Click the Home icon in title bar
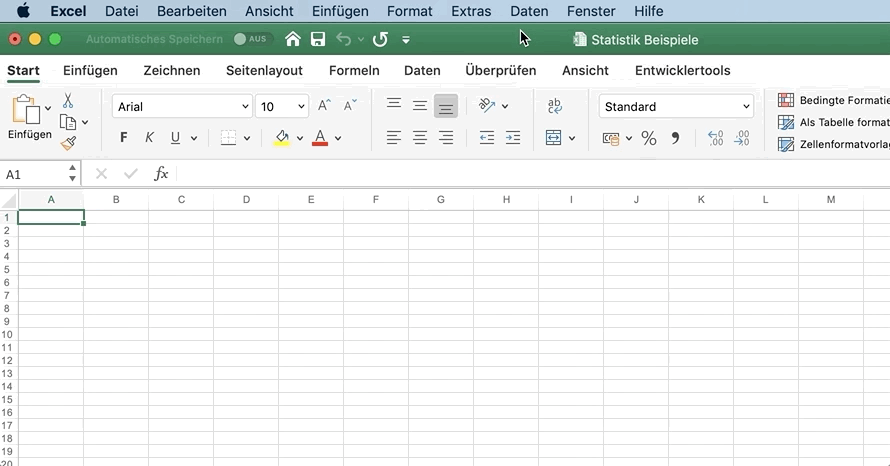The image size is (890, 466). coord(293,39)
